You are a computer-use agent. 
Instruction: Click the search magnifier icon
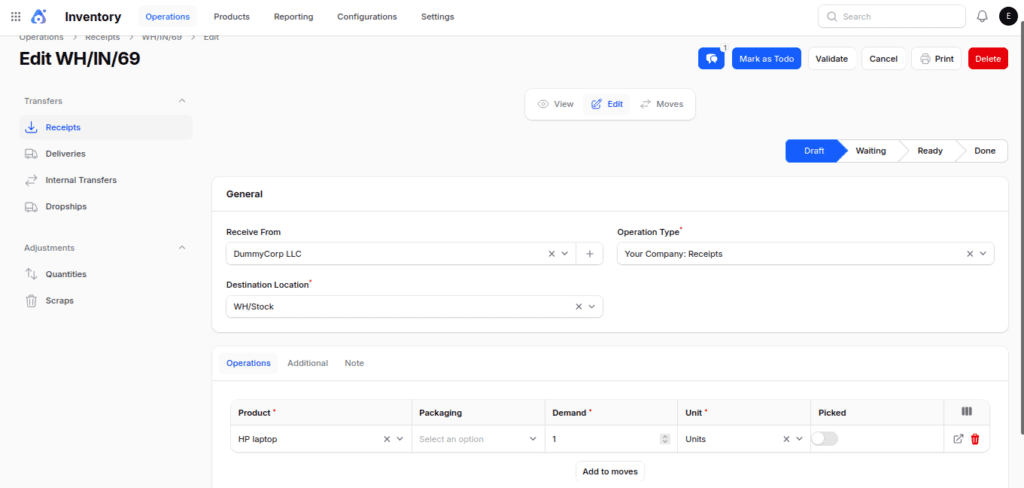tap(832, 16)
